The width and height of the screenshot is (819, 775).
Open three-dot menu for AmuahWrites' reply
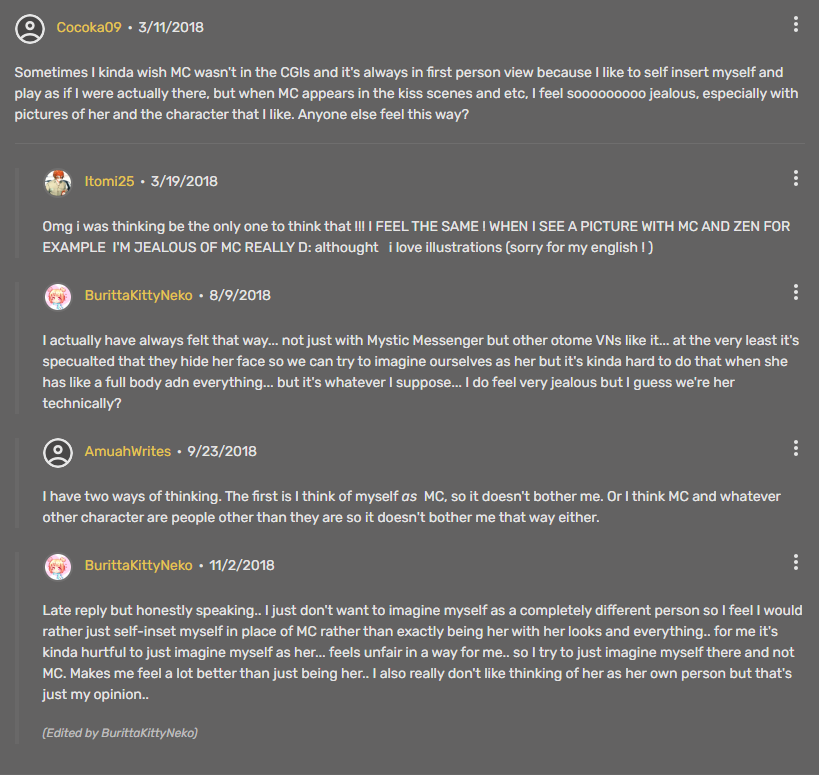click(795, 448)
